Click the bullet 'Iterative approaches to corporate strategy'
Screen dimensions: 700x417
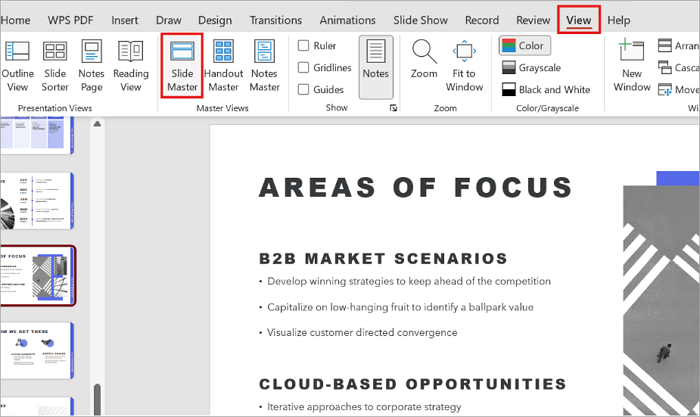pyautogui.click(x=364, y=407)
